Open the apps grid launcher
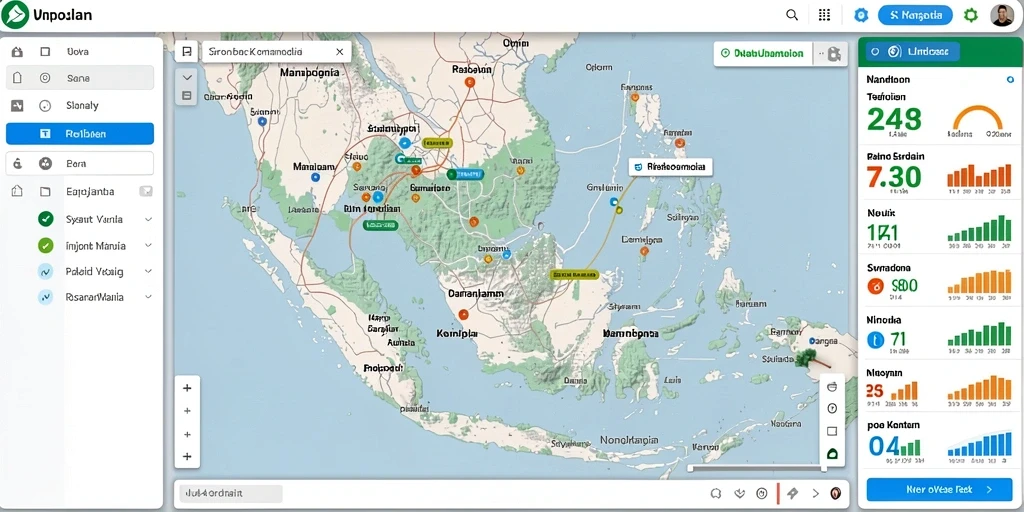This screenshot has height=512, width=1024. click(x=824, y=15)
